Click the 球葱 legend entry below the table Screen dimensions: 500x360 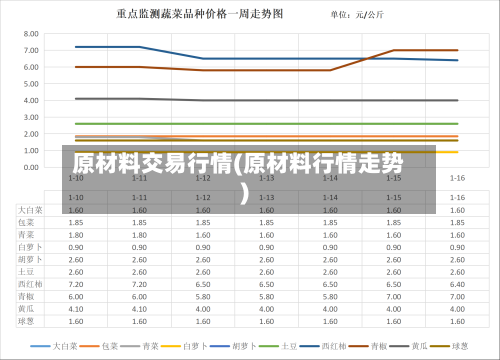tap(449, 346)
